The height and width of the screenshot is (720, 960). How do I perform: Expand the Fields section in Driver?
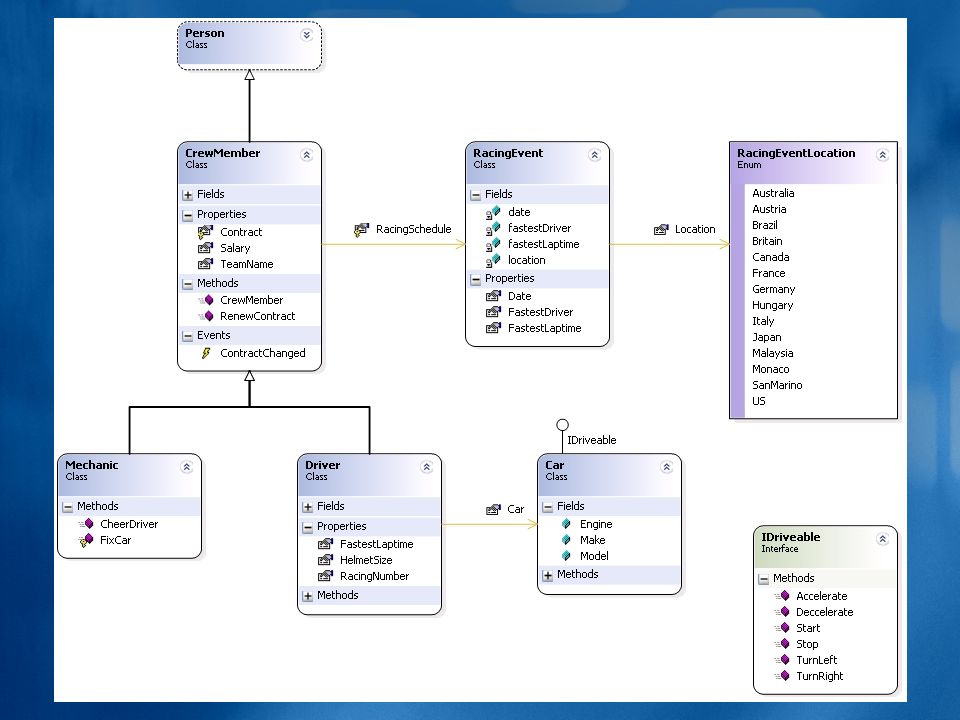(x=307, y=508)
